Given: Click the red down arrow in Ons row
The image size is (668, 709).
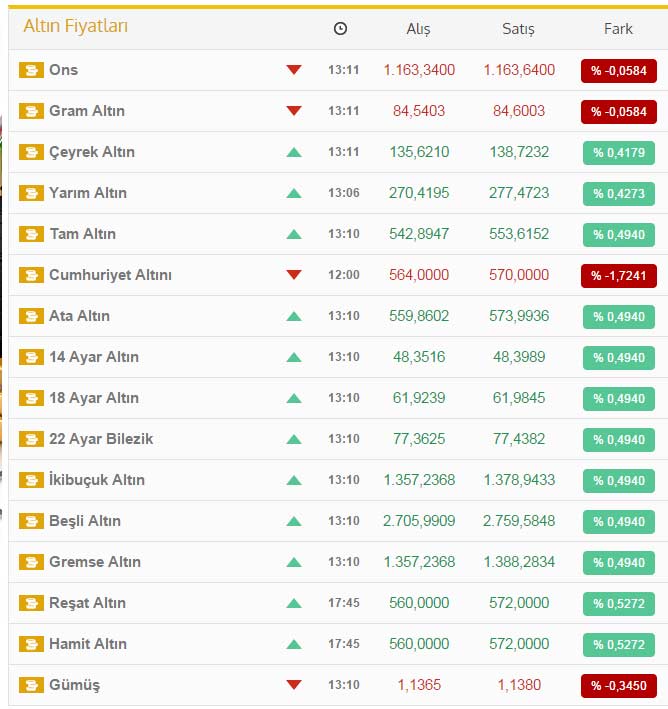Looking at the screenshot, I should [293, 70].
